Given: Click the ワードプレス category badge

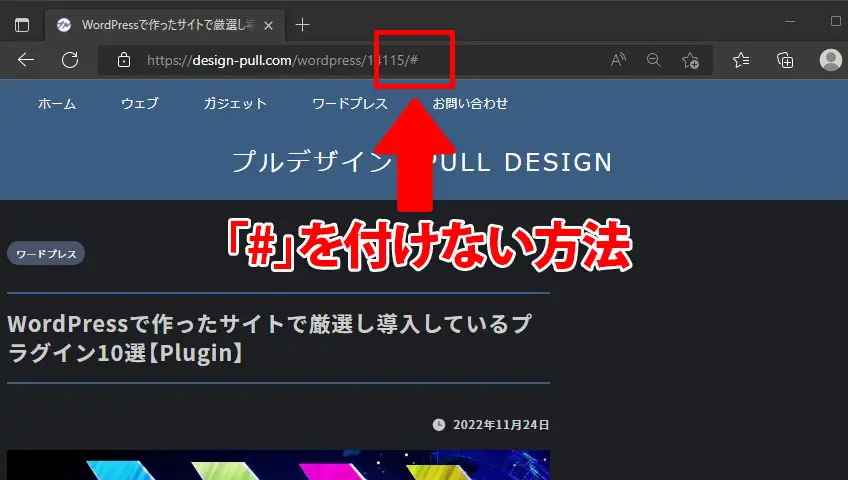Looking at the screenshot, I should tap(46, 254).
